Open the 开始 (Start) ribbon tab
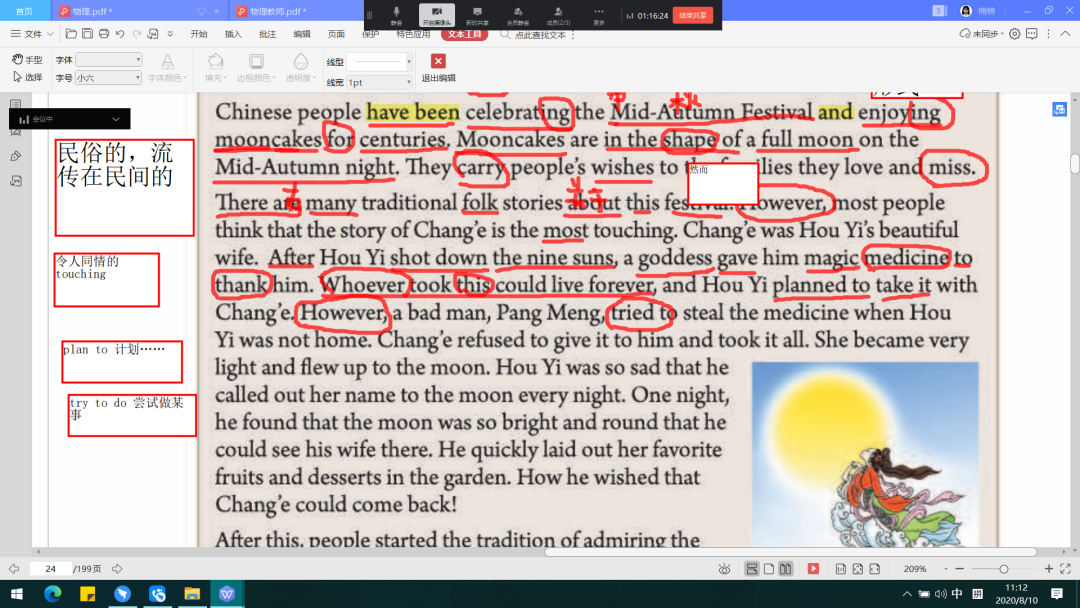The width and height of the screenshot is (1080, 608). click(x=199, y=34)
